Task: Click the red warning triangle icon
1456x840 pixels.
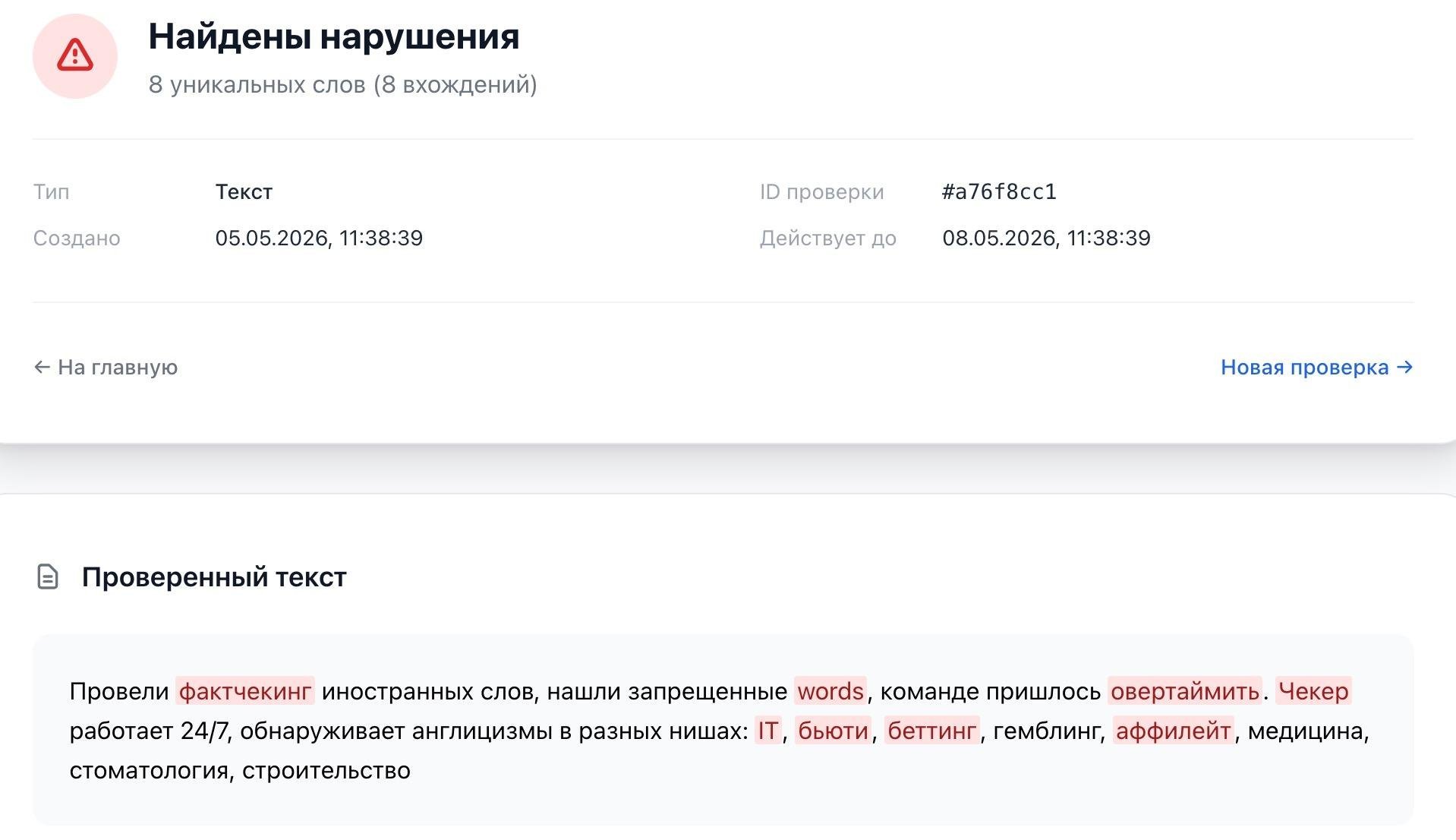Action: [x=75, y=55]
